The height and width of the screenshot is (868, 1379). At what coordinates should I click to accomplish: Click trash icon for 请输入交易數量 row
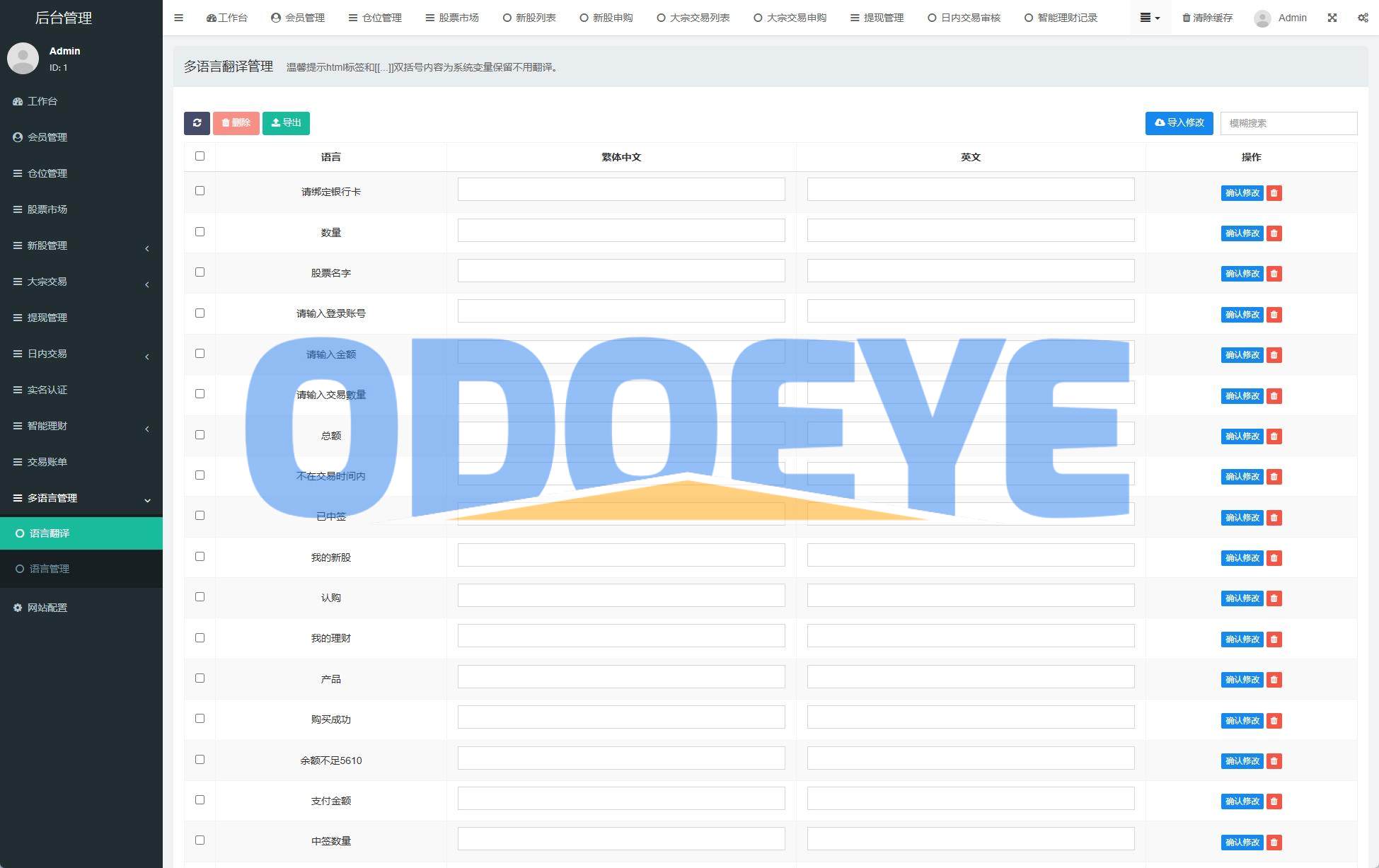[x=1274, y=396]
